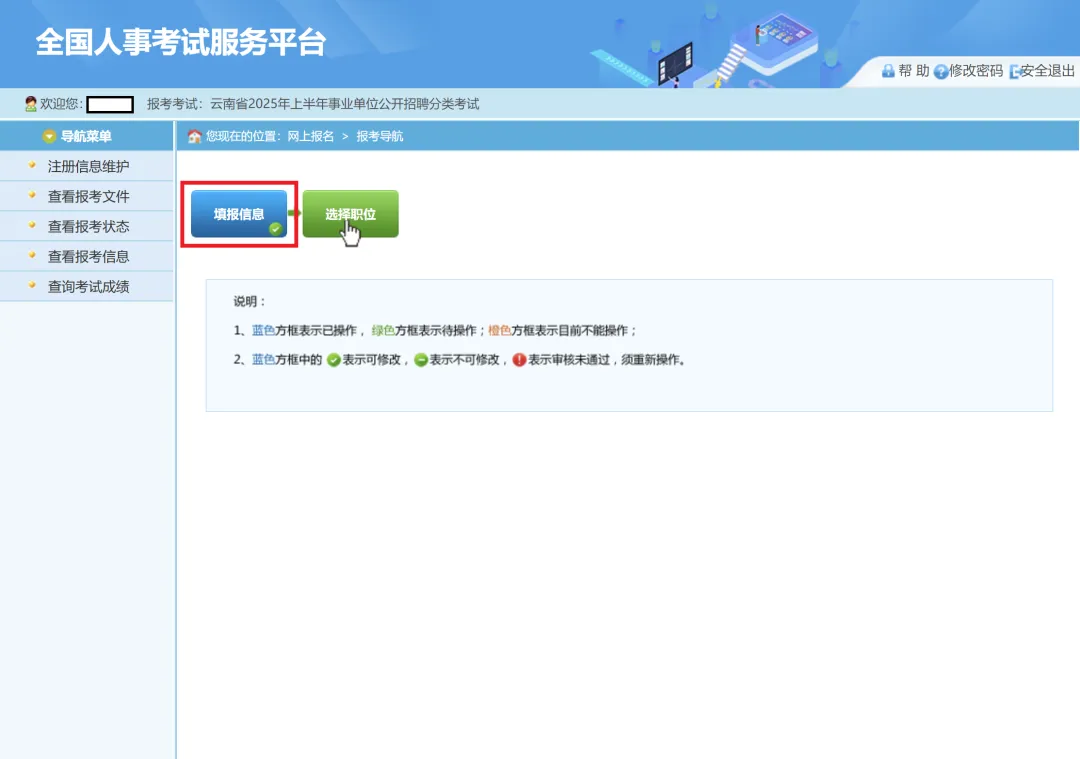Expand the 导航菜单 header panel
The height and width of the screenshot is (759, 1080).
pos(87,136)
